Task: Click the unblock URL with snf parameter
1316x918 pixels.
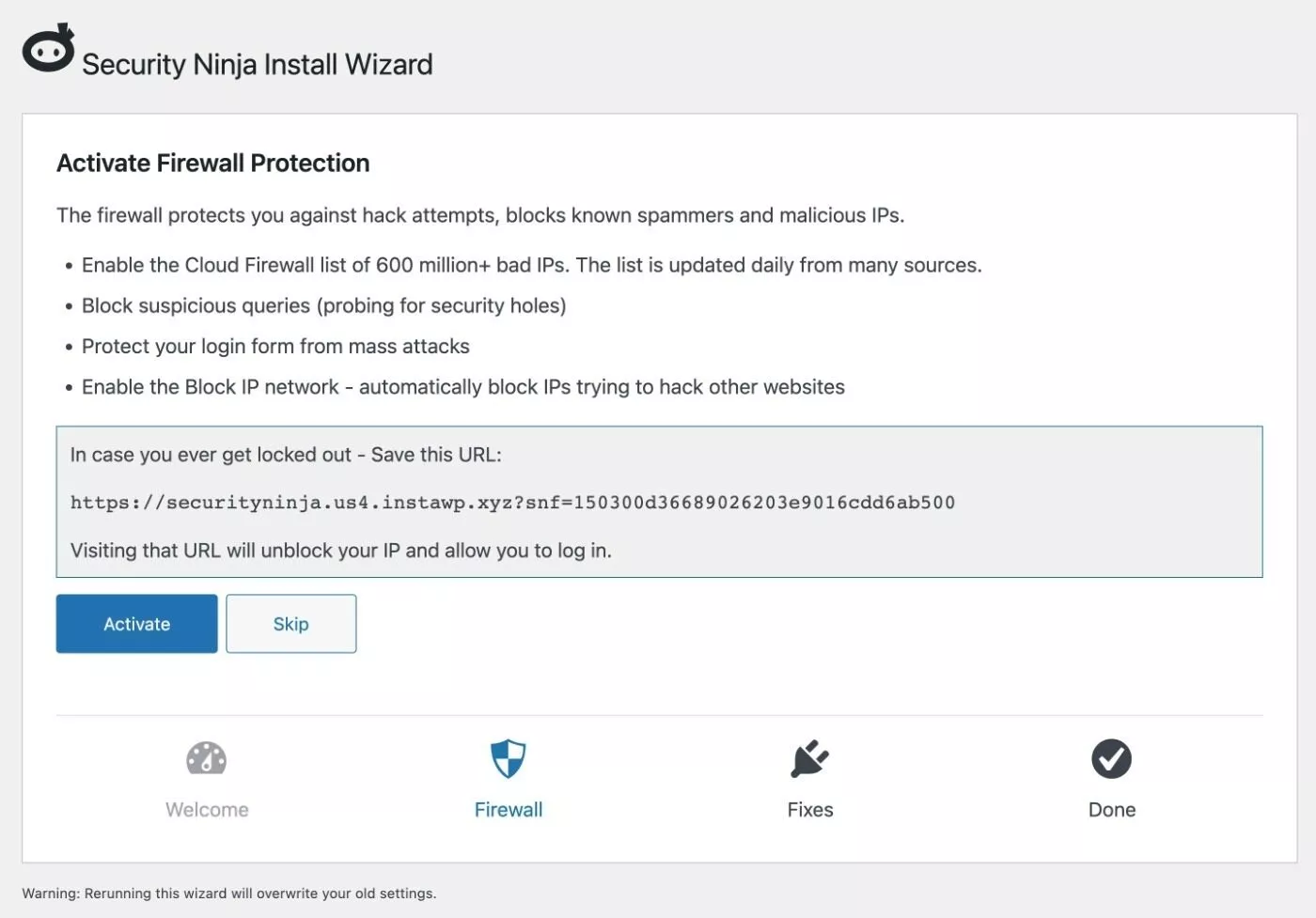Action: pos(512,503)
